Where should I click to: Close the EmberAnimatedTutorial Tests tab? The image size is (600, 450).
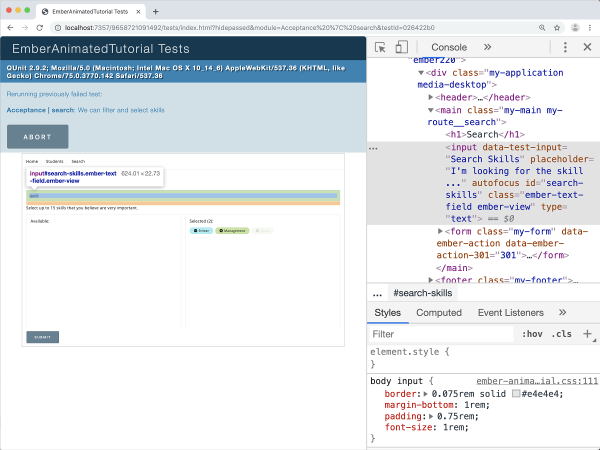tap(138, 11)
